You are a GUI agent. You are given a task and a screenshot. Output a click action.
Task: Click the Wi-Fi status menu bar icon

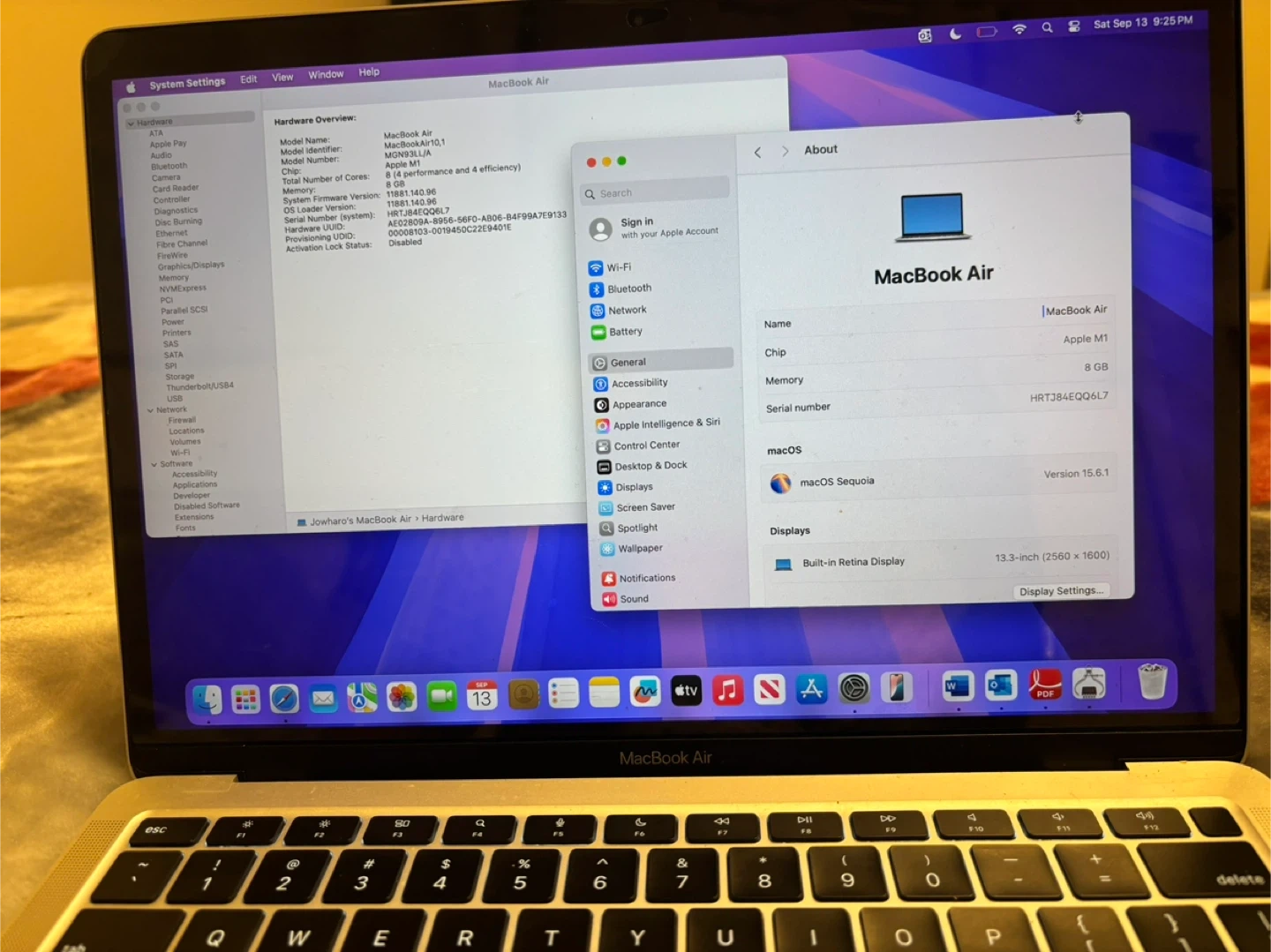pos(1019,29)
